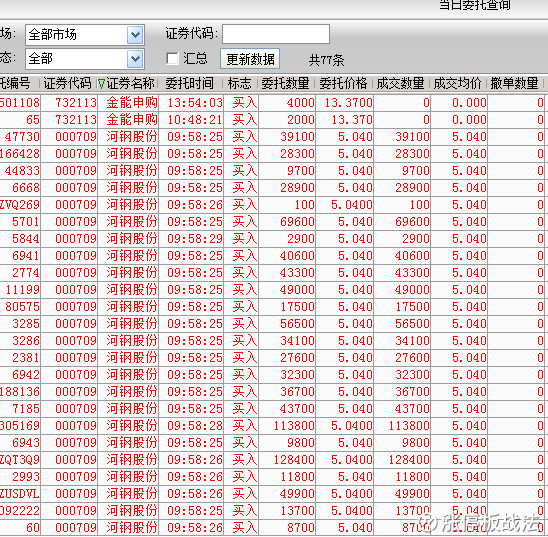Screen dimensions: 548x537
Task: Click the 更新数据 button
Action: click(x=250, y=59)
